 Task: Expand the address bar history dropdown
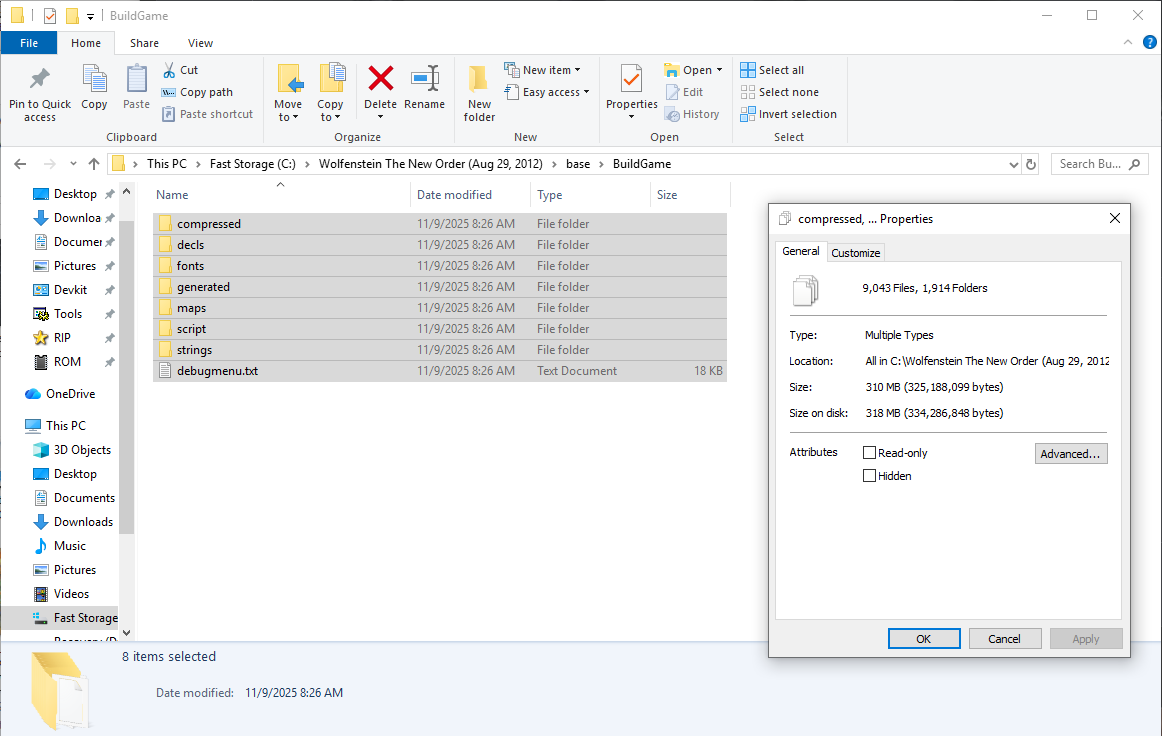[x=1014, y=164]
